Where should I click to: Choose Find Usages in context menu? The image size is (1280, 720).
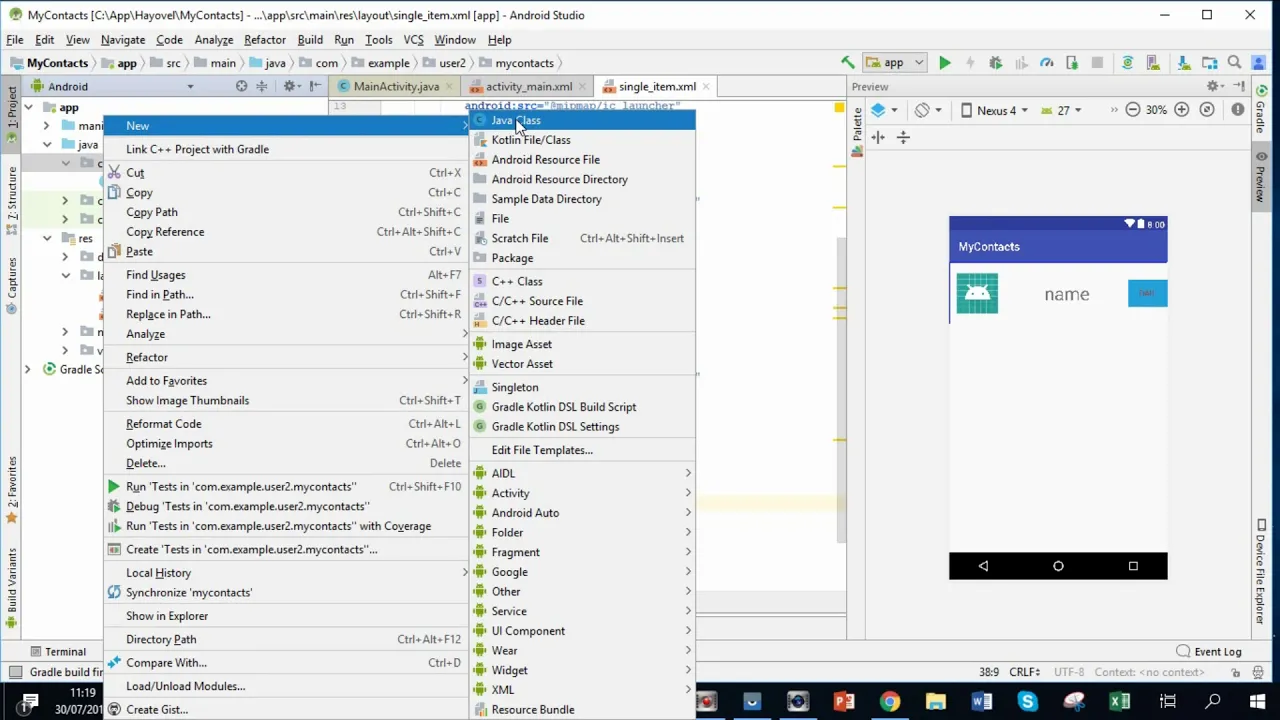[287, 275]
